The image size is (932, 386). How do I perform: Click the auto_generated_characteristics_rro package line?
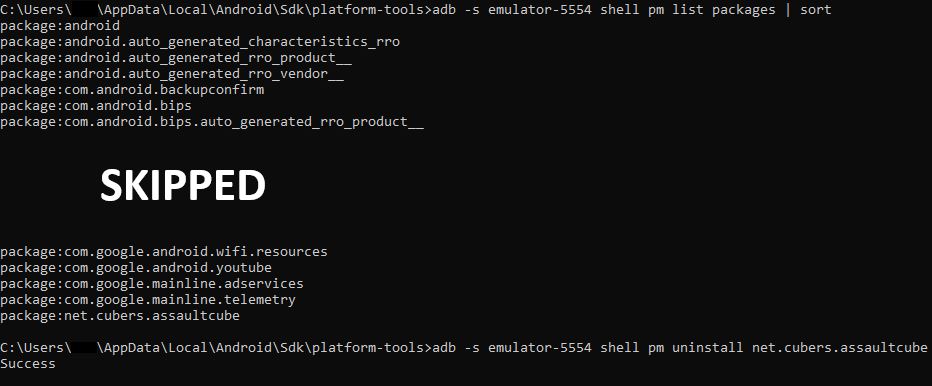(x=200, y=42)
